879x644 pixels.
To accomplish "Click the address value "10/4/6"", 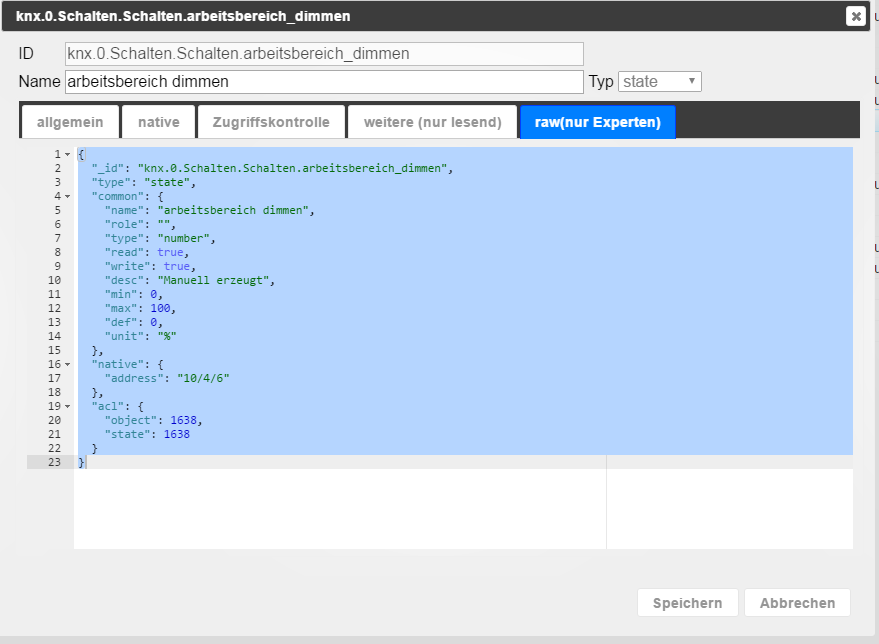I will click(x=203, y=378).
